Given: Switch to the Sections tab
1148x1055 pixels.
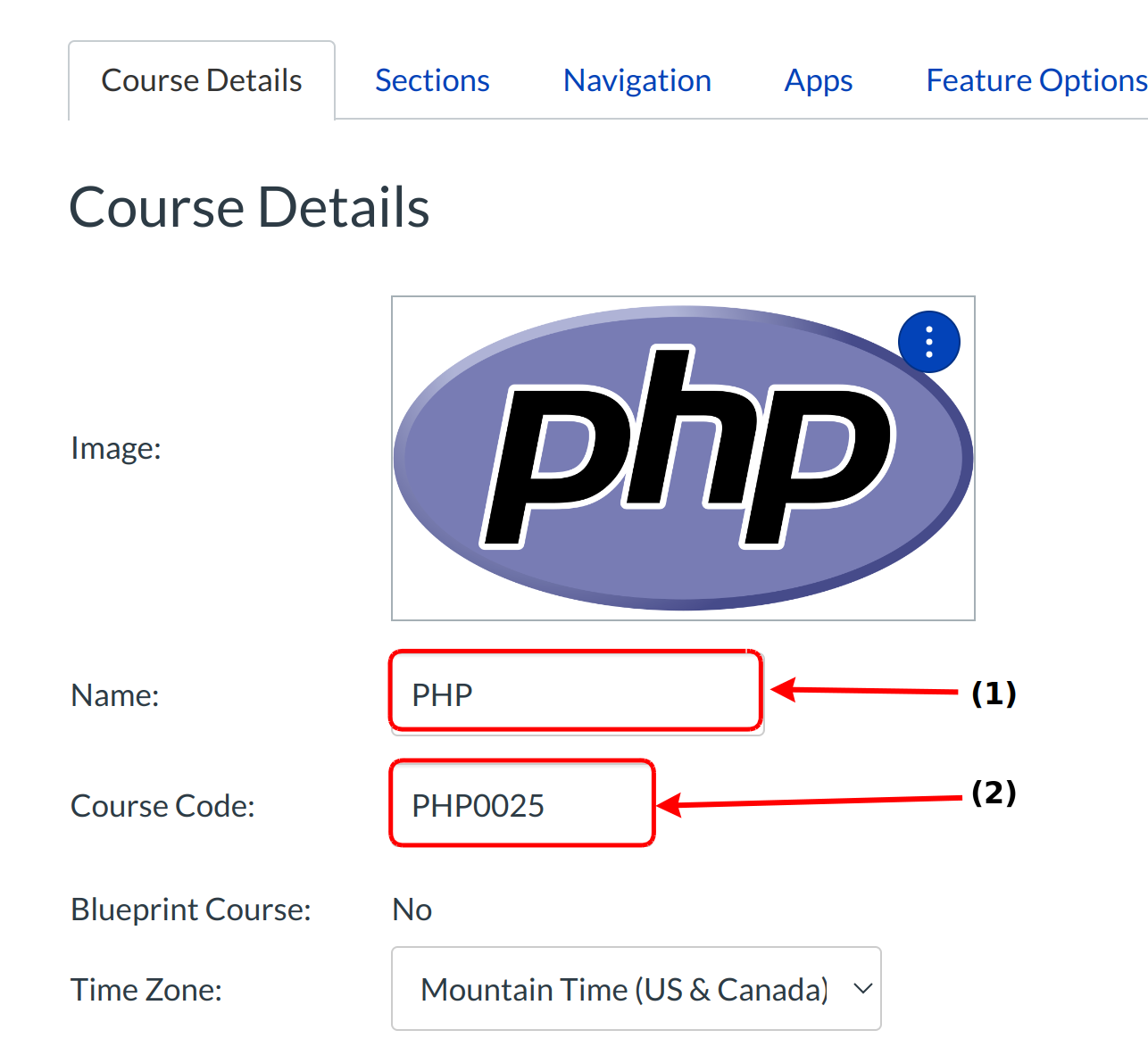Looking at the screenshot, I should (x=432, y=80).
